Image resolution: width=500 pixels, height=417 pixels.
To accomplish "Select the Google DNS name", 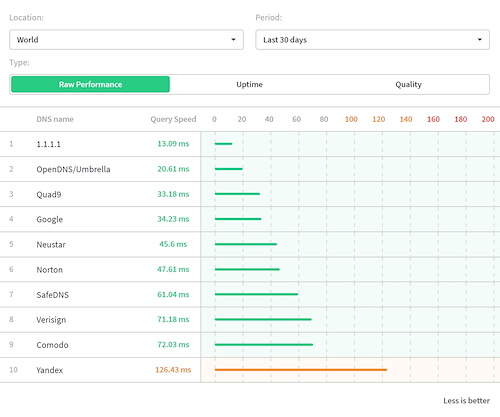I will (50, 219).
